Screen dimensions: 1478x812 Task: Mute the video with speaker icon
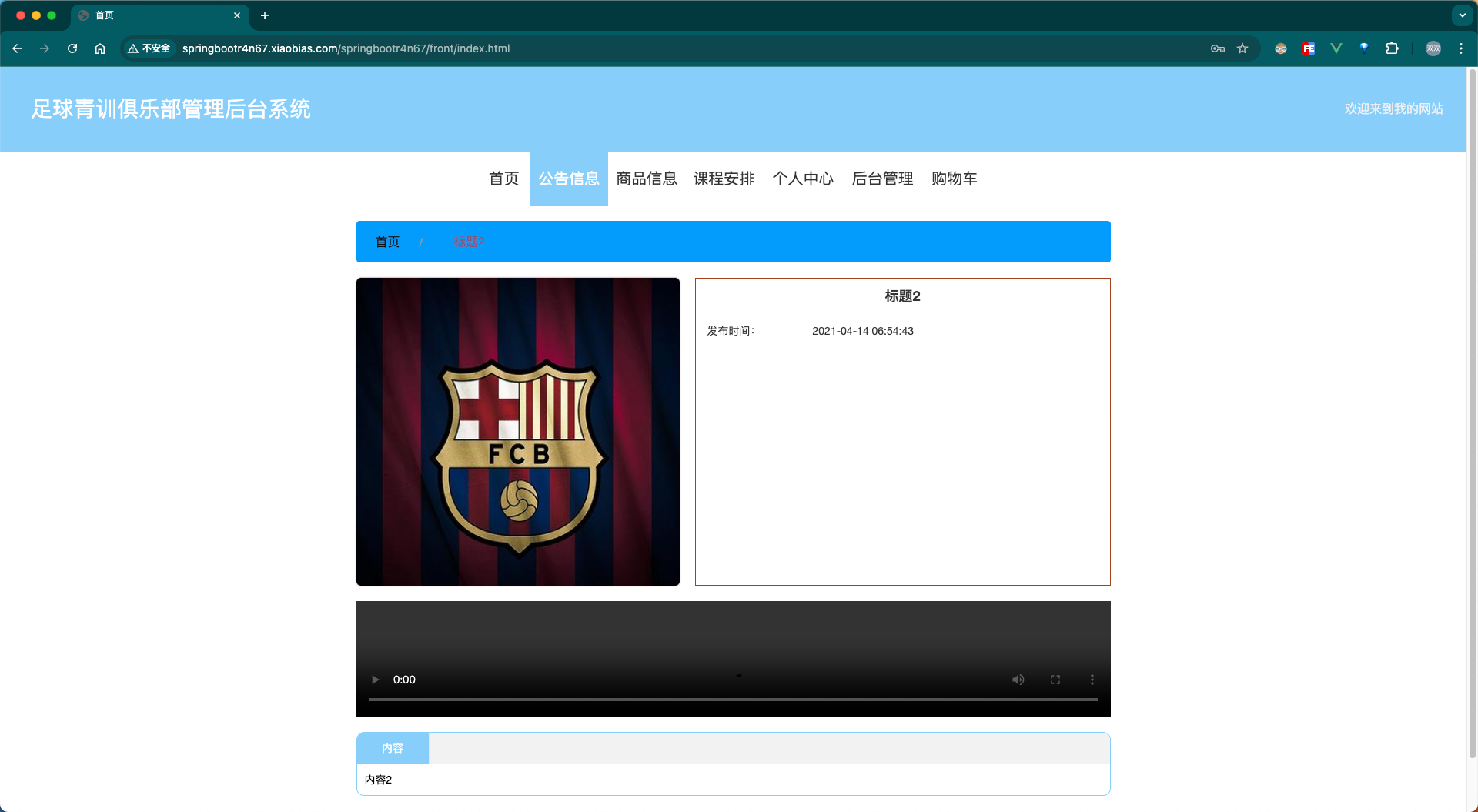click(1018, 680)
